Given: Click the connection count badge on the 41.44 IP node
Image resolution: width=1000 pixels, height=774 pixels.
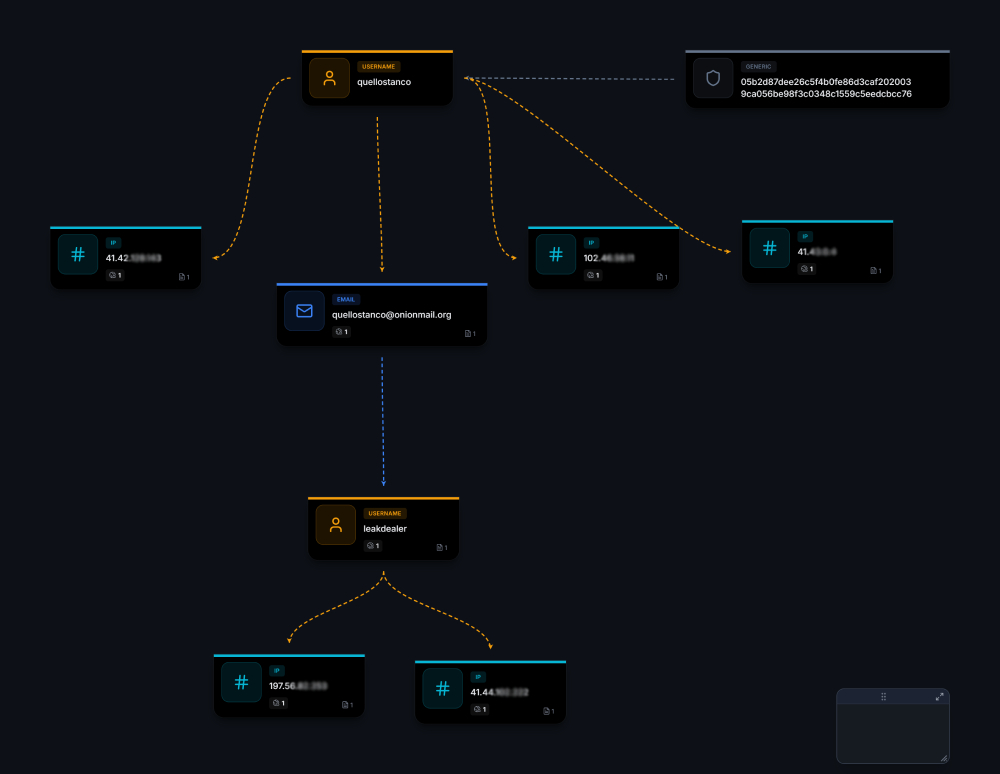Looking at the screenshot, I should 480,710.
